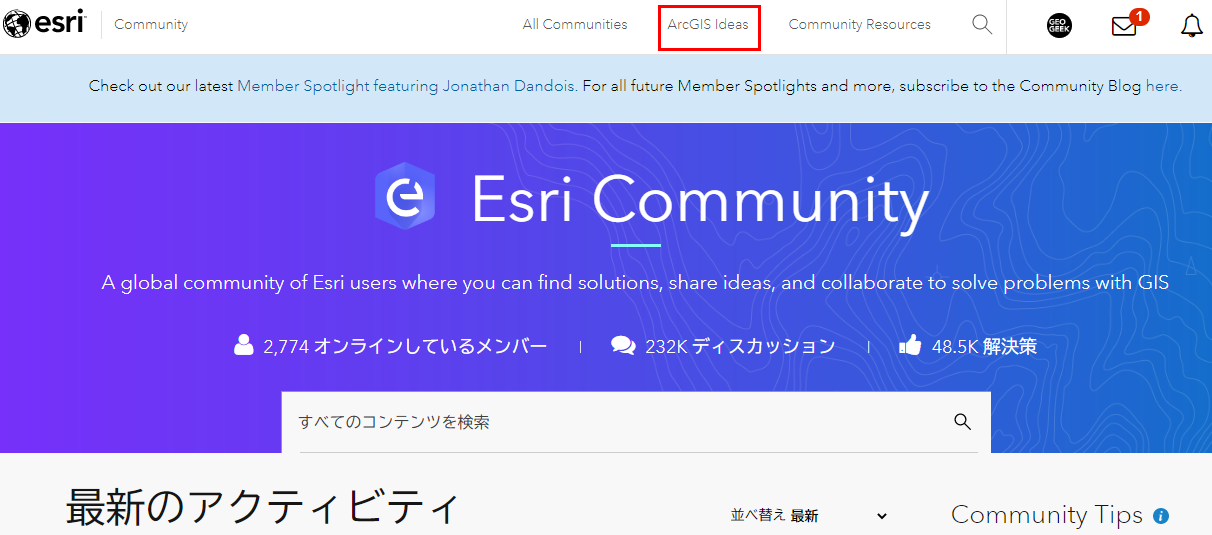Open the Community Resources menu

[860, 24]
